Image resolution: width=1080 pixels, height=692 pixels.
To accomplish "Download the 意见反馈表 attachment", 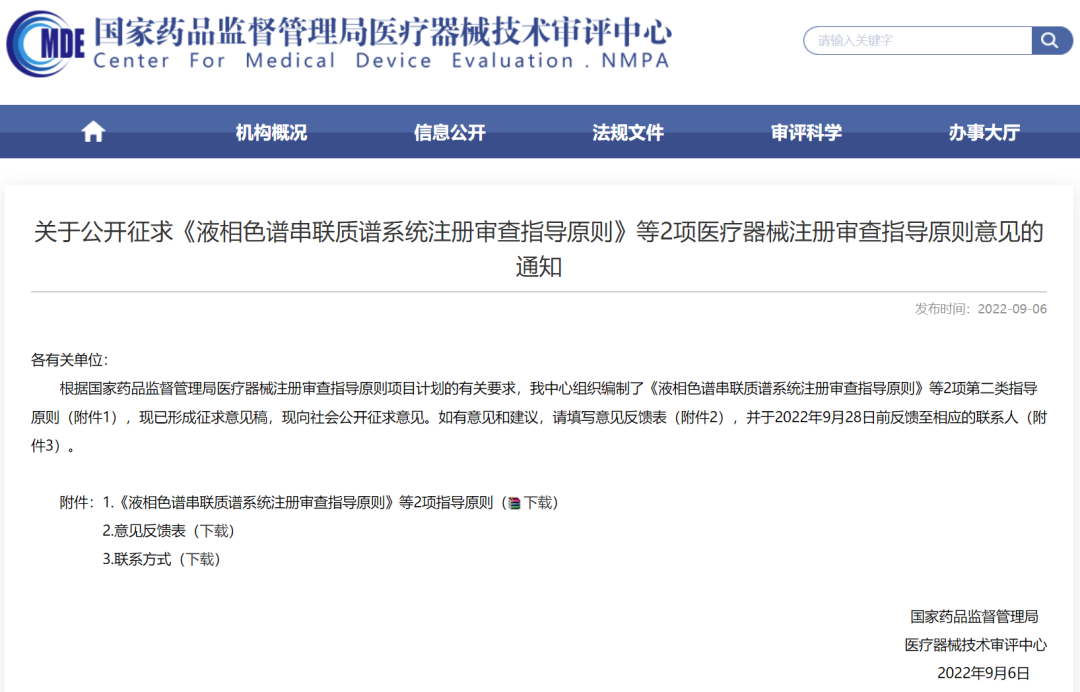I will (x=214, y=531).
